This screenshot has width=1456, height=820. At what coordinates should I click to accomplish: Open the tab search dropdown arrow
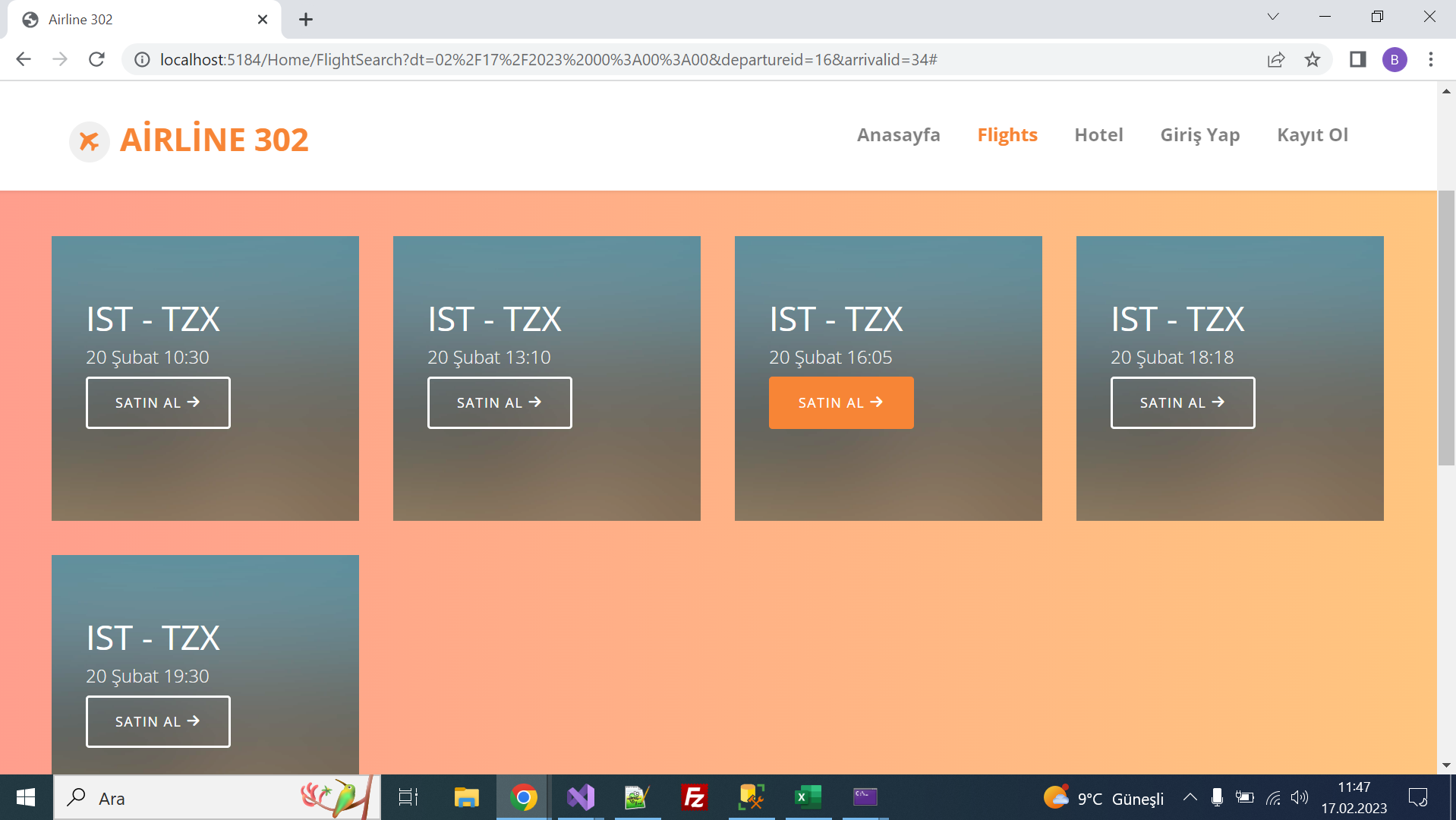[x=1274, y=17]
